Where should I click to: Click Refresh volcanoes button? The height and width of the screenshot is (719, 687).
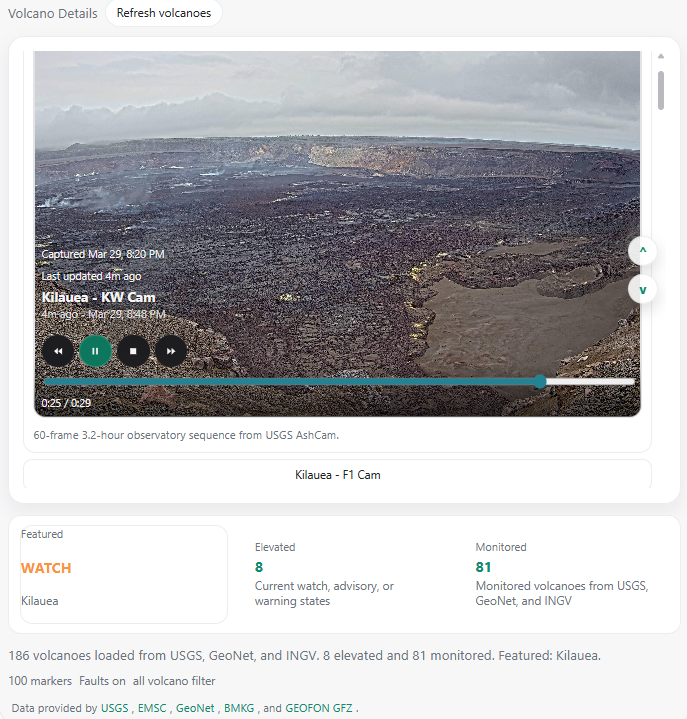(164, 13)
